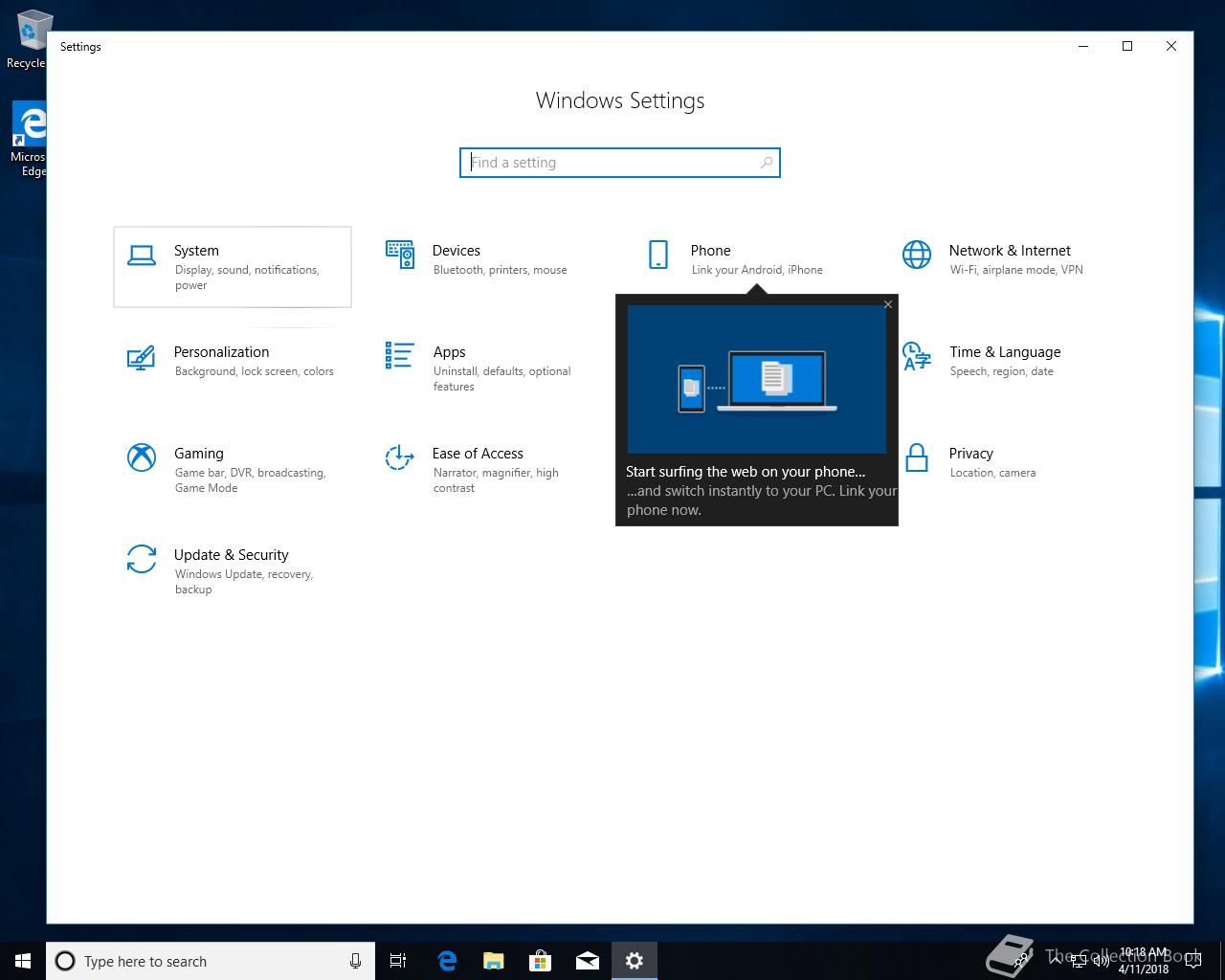Open File Explorer from taskbar

click(493, 961)
